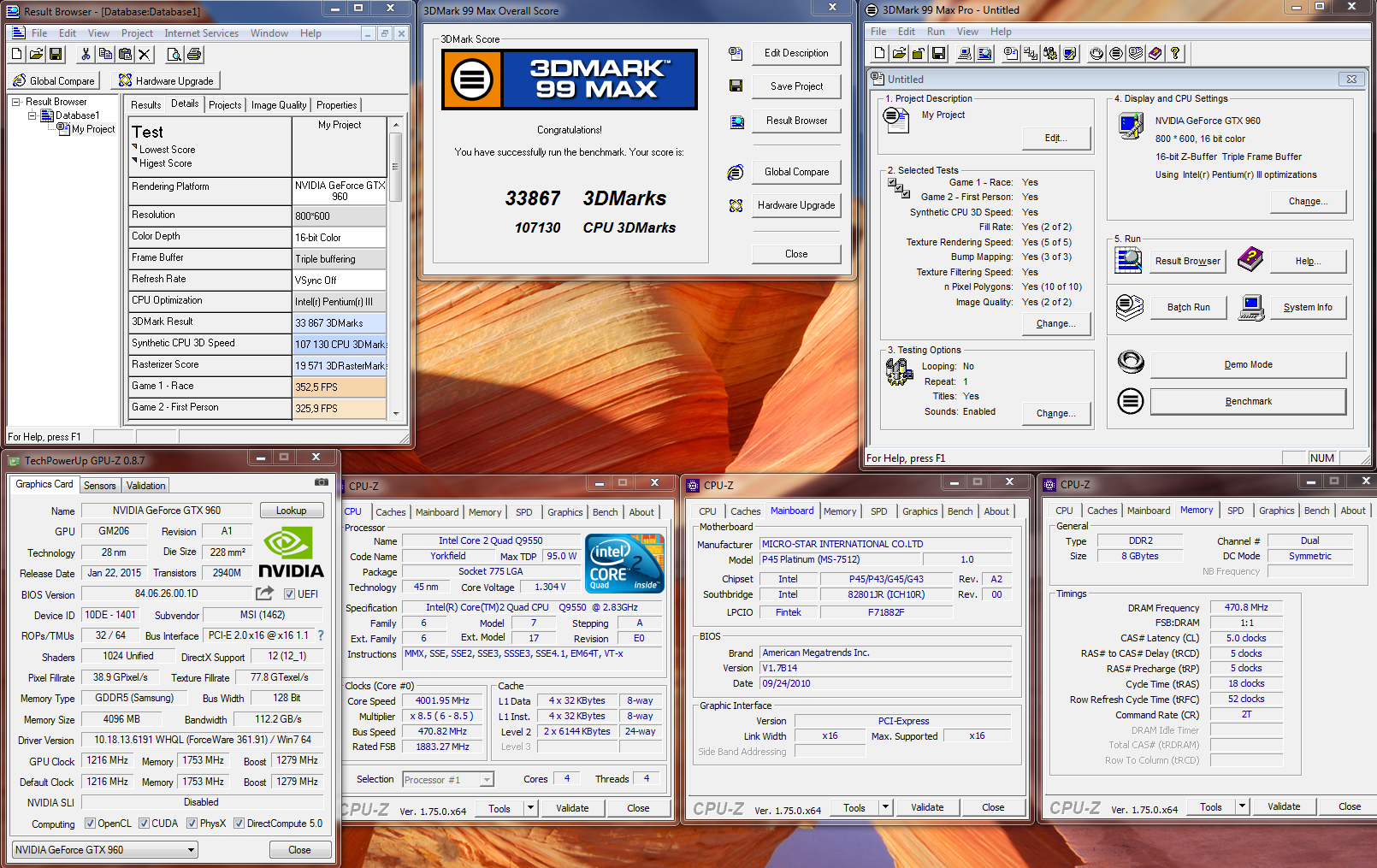The height and width of the screenshot is (868, 1377).
Task: Click New file icon in Result Browser toolbar
Action: point(17,54)
